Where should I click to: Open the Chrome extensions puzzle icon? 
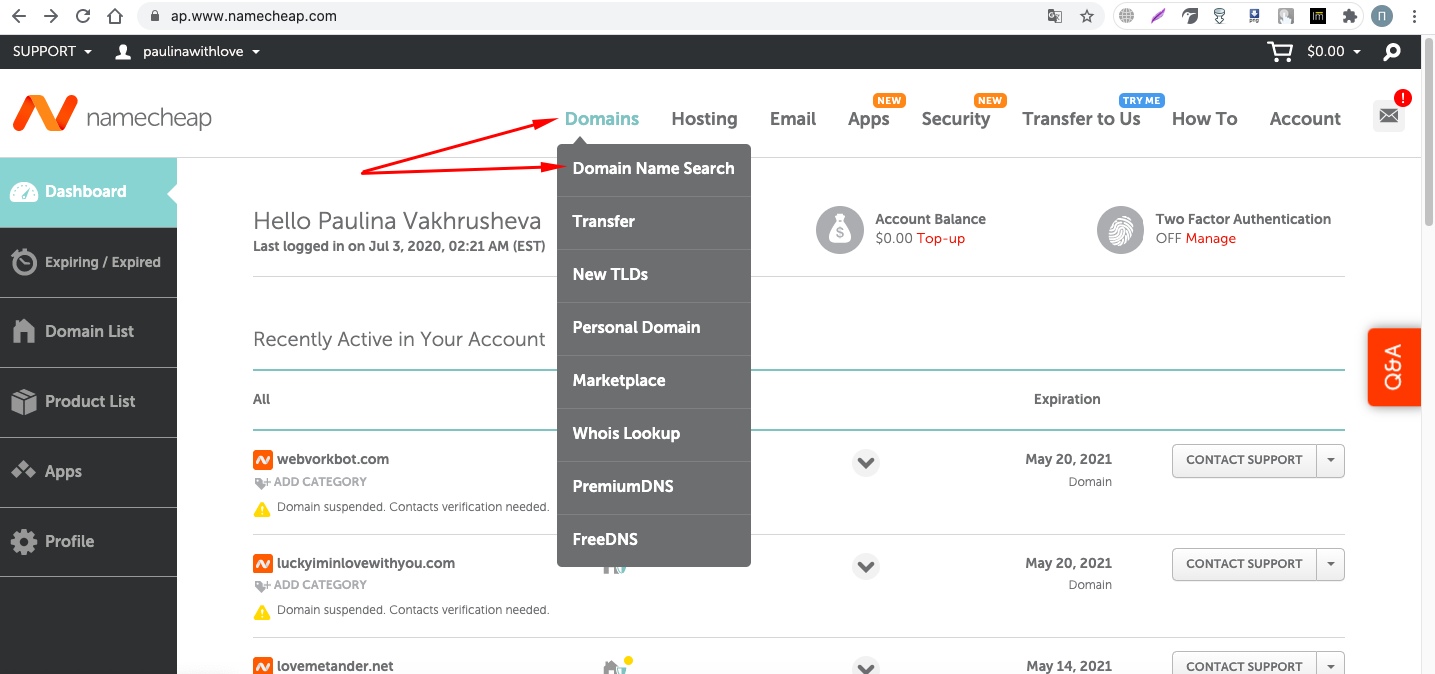(x=1350, y=16)
